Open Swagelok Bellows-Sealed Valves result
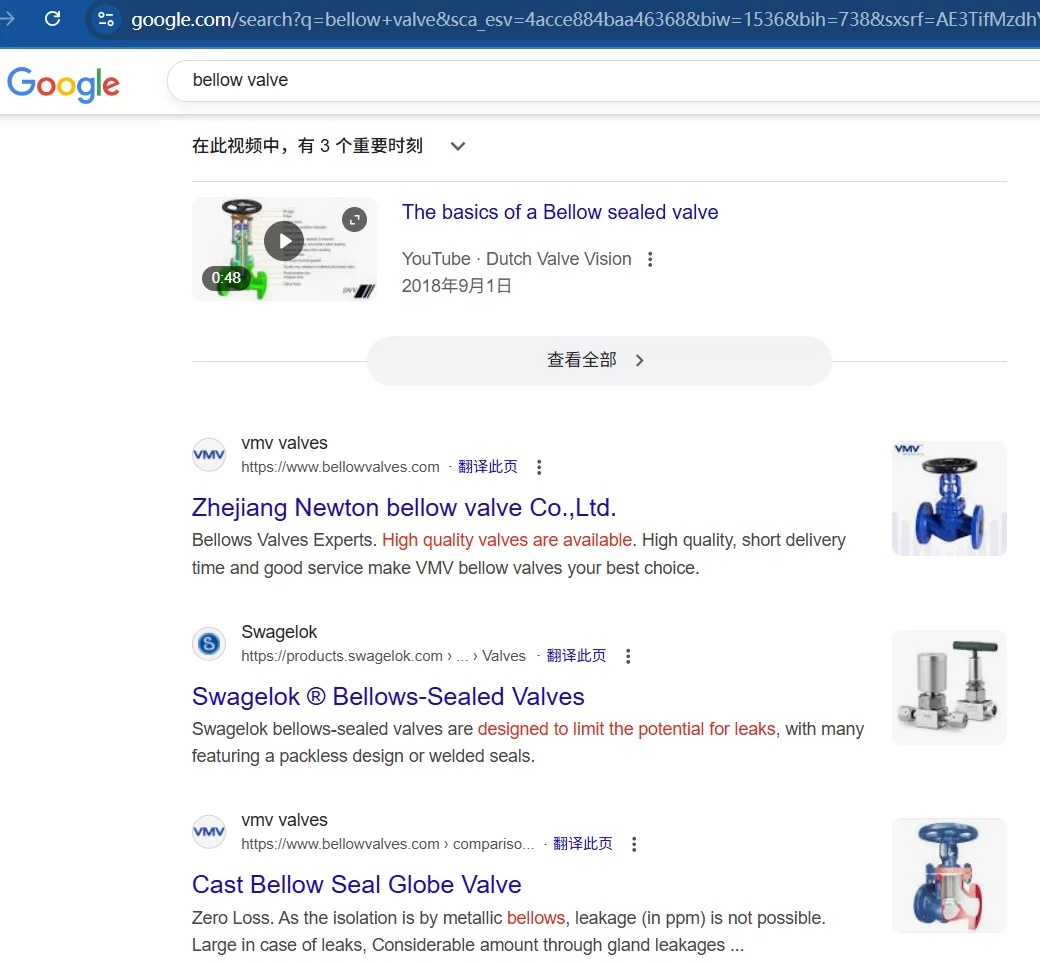 coord(388,697)
